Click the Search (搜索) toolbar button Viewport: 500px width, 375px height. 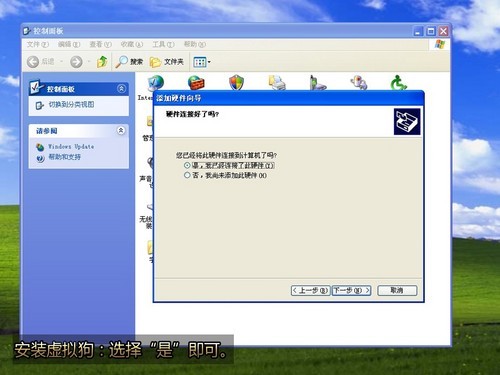pyautogui.click(x=129, y=62)
